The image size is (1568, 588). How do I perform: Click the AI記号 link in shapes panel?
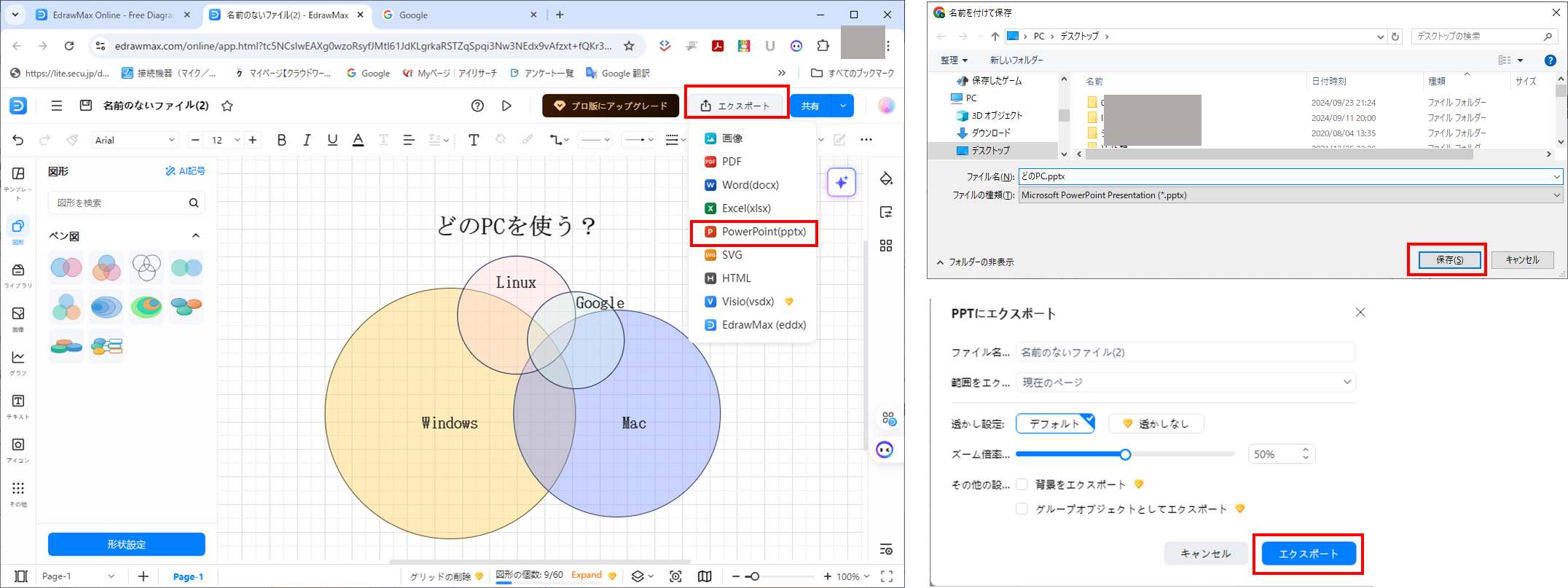coord(185,171)
